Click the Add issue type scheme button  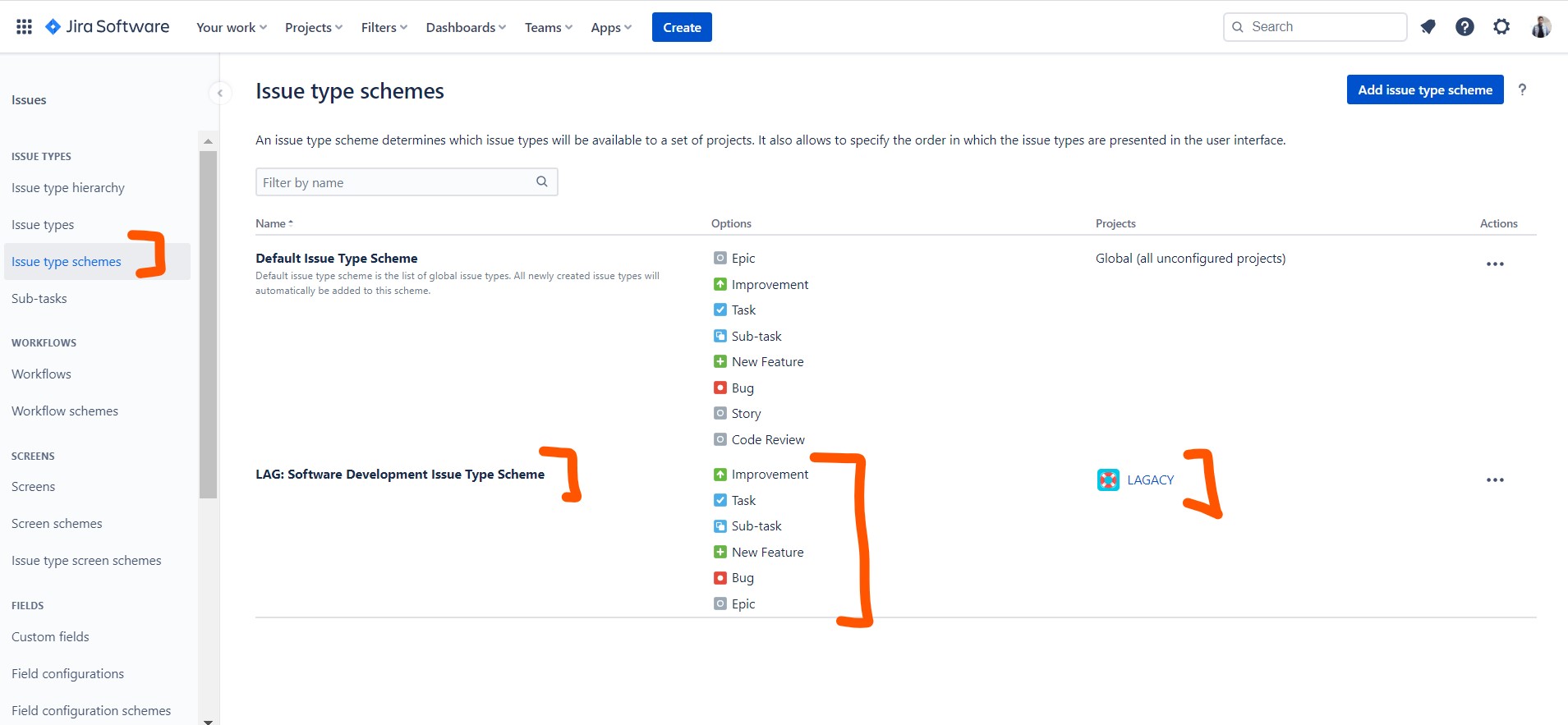[x=1424, y=90]
